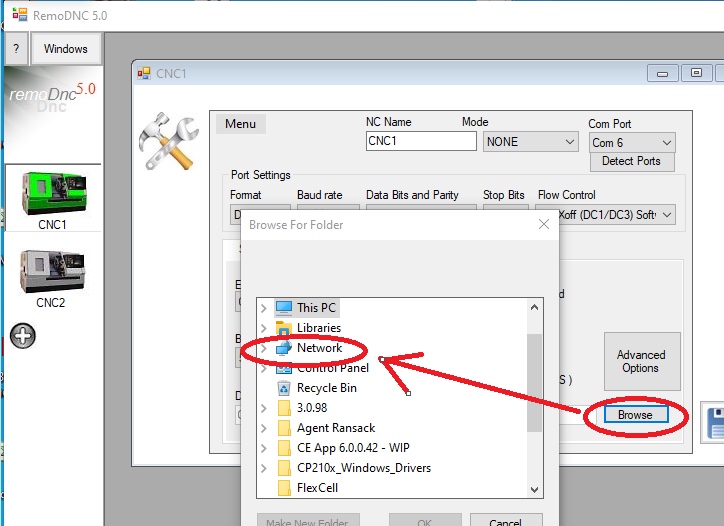Open the Mode dropdown showing NONE
724x526 pixels.
point(530,142)
